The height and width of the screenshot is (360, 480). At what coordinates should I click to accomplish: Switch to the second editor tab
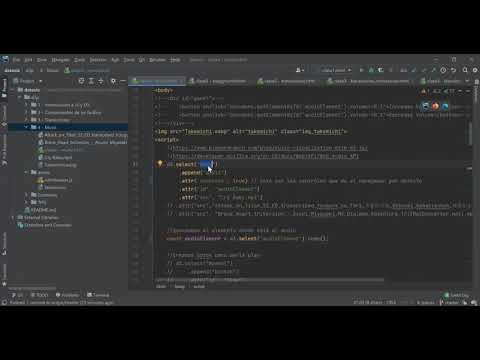click(x=219, y=81)
